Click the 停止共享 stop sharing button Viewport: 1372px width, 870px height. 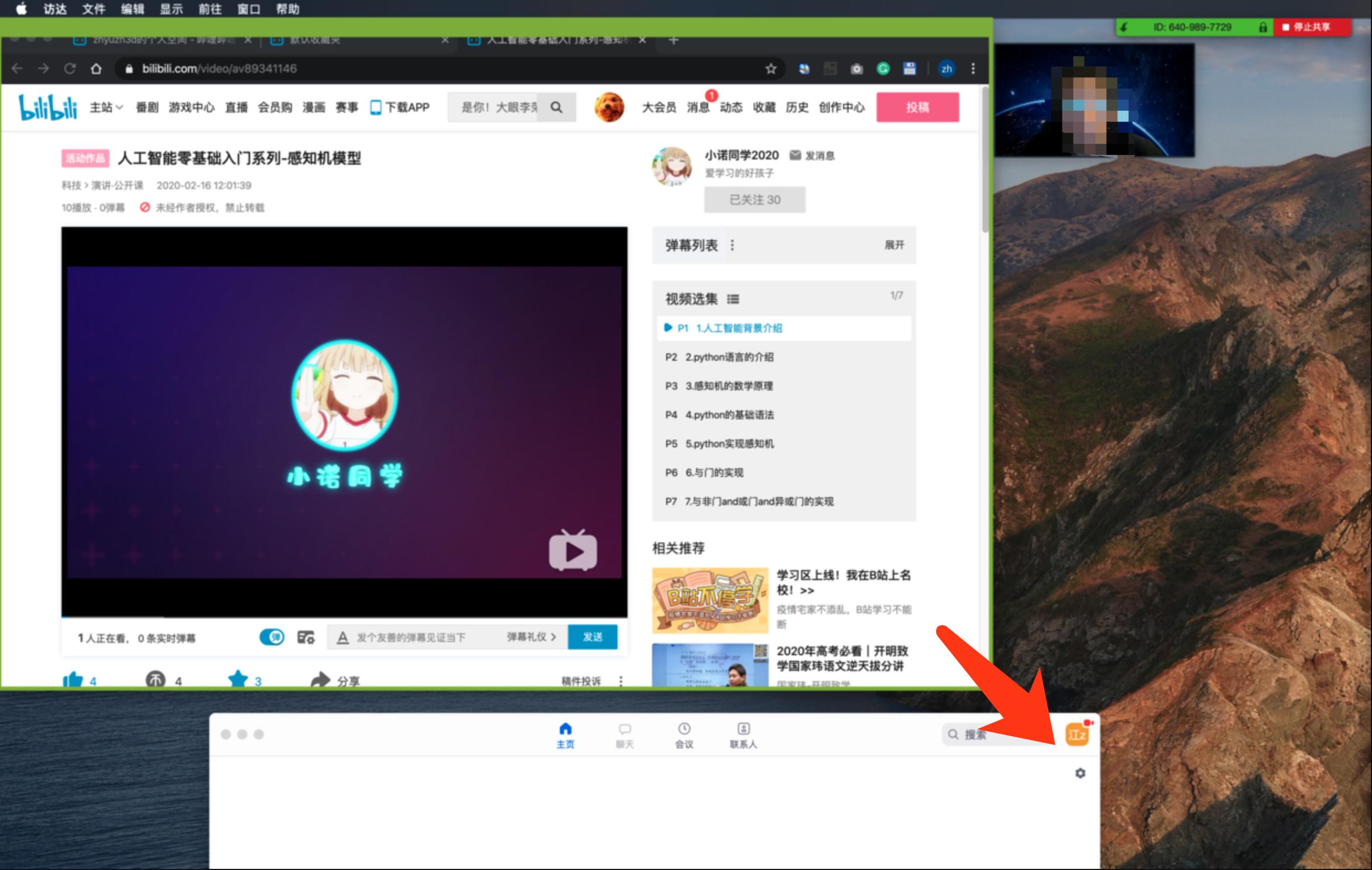(x=1312, y=27)
